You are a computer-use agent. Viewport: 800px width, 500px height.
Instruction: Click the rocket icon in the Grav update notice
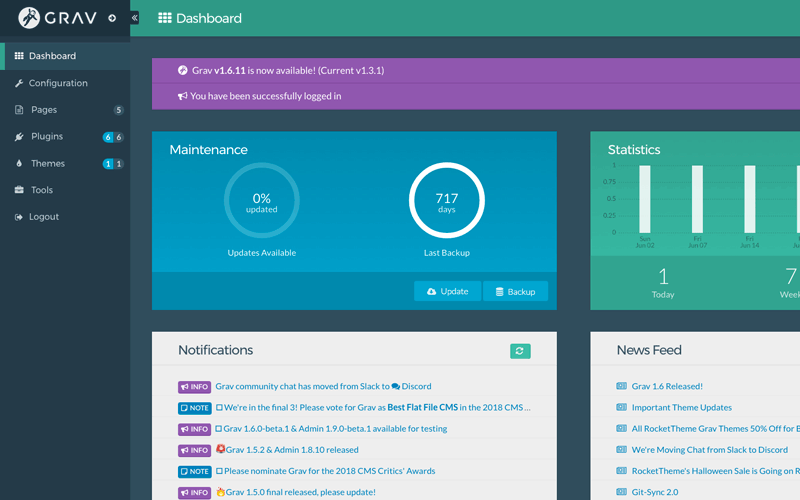click(x=183, y=70)
